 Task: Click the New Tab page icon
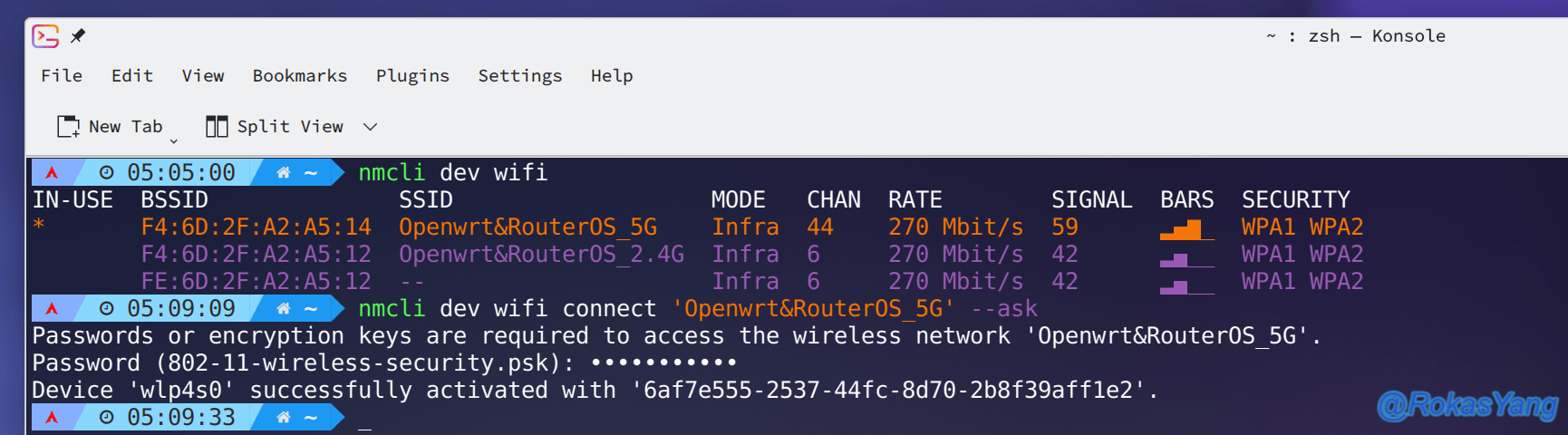coord(68,127)
